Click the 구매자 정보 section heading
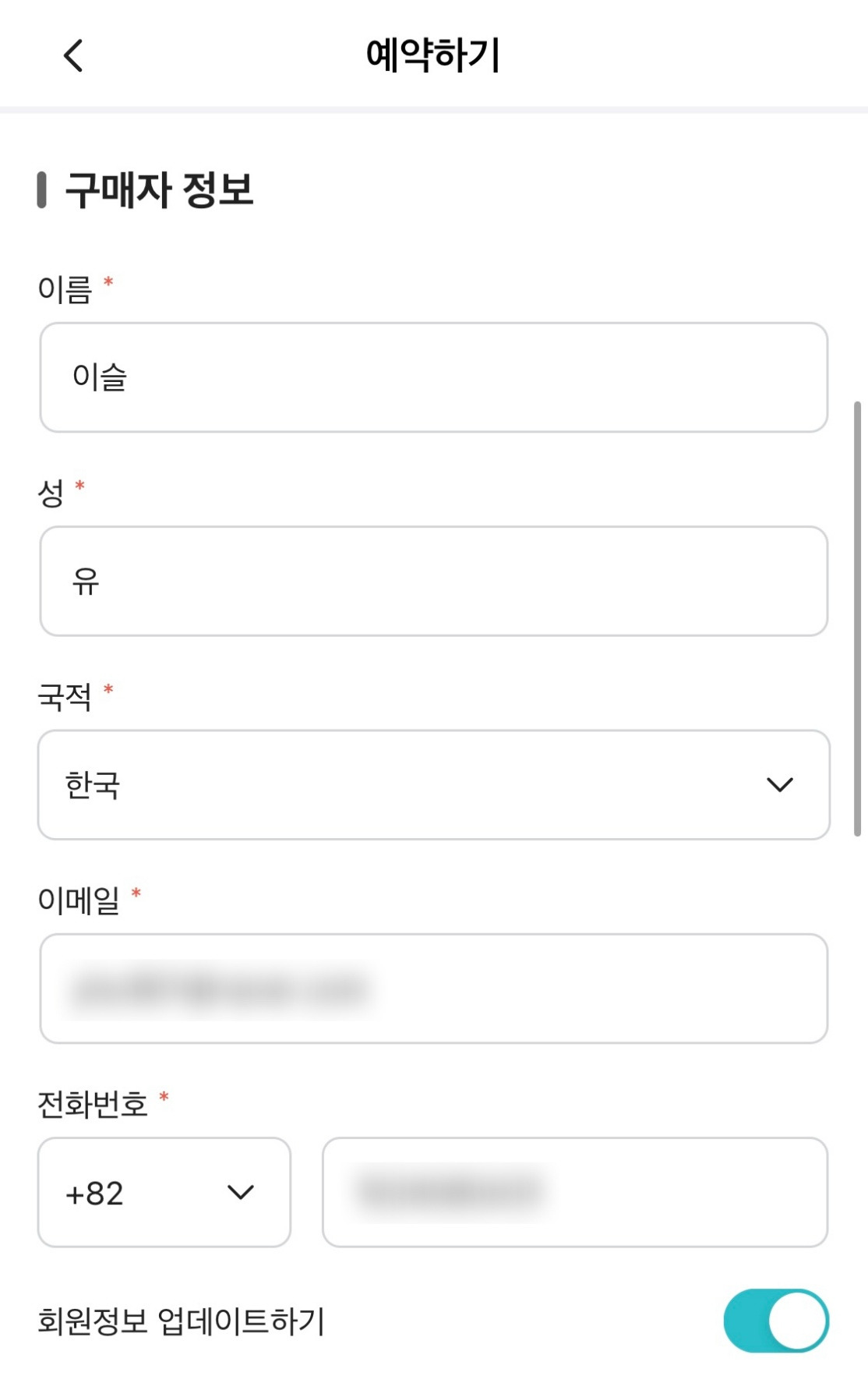The width and height of the screenshot is (868, 1376). [x=159, y=190]
